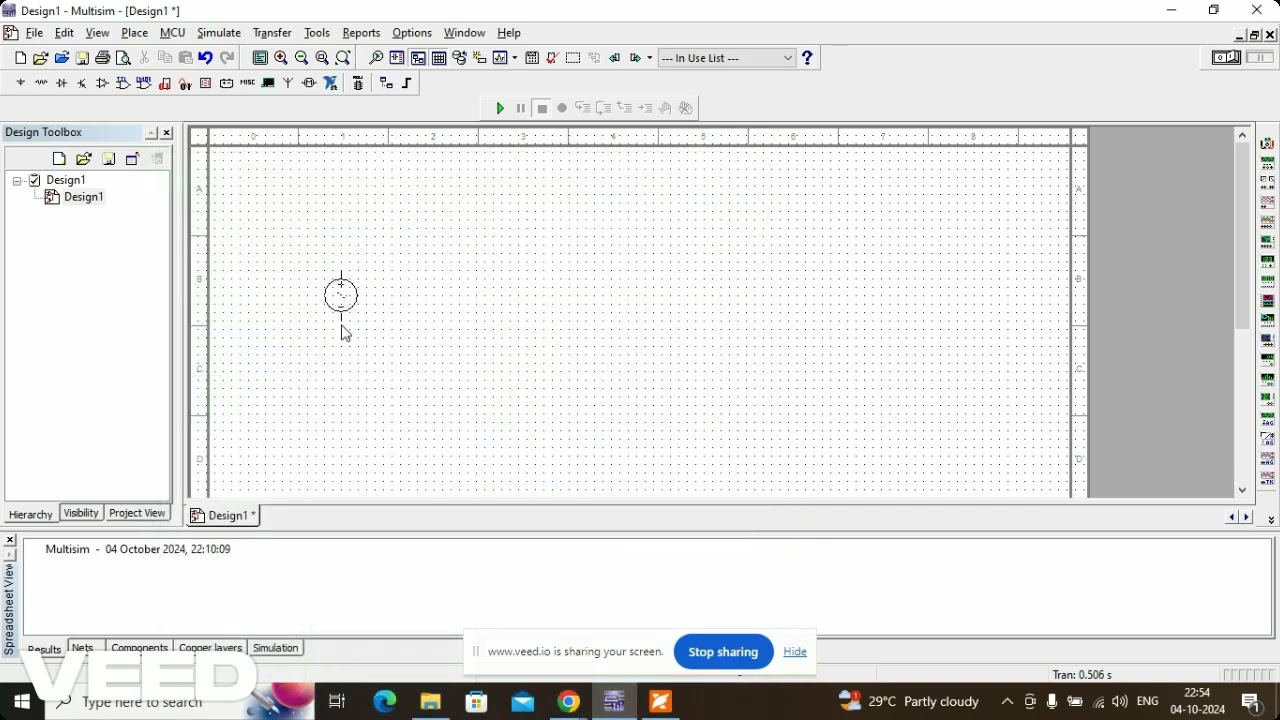Switch to the Hierarchy tab
This screenshot has width=1280, height=720.
pyautogui.click(x=31, y=514)
